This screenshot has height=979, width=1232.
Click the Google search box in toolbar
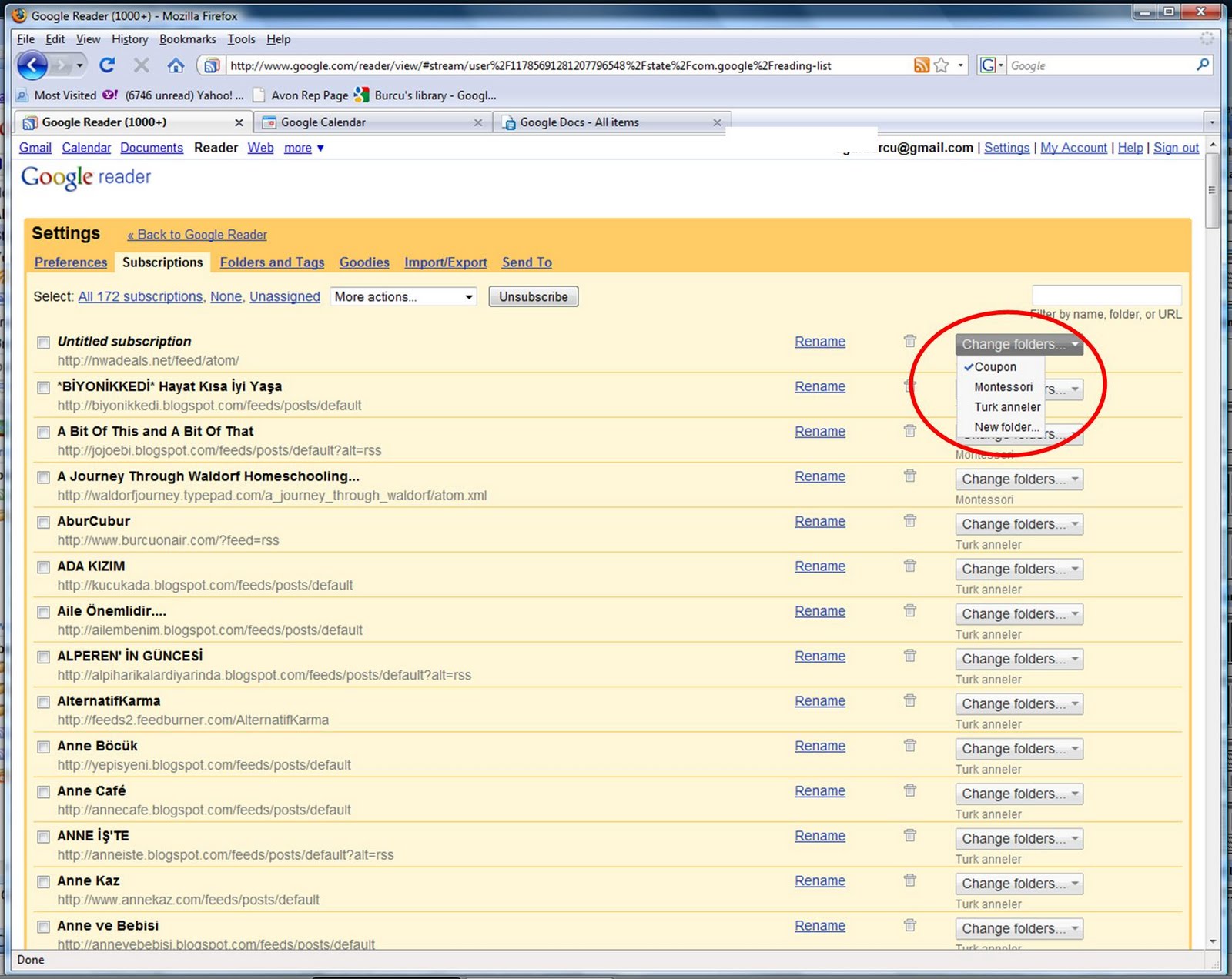1100,65
